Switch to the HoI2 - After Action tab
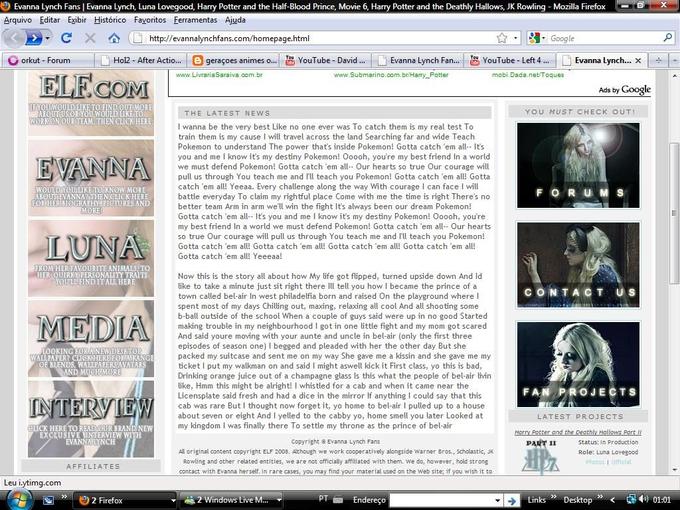This screenshot has width=680, height=510. [x=141, y=60]
